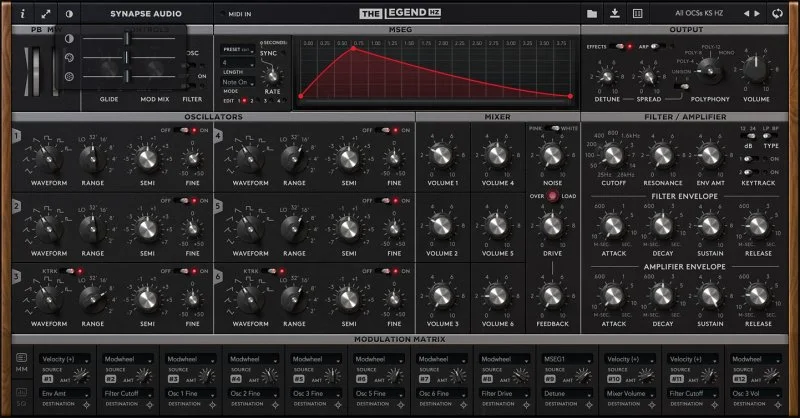Image resolution: width=800 pixels, height=418 pixels.
Task: Click destination learn crosshair for slot #5
Action: click(x=338, y=405)
